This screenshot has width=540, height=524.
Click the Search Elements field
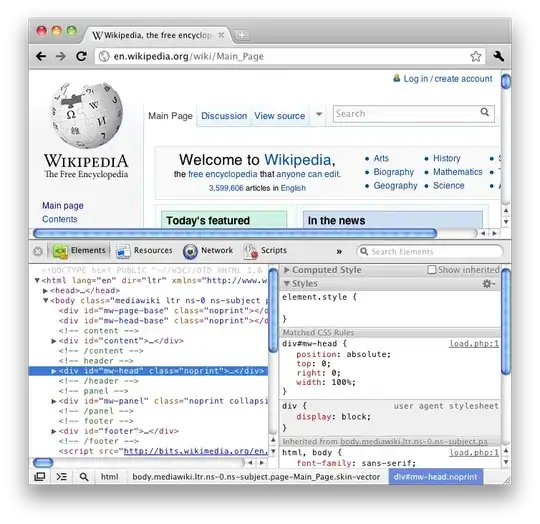(x=430, y=252)
